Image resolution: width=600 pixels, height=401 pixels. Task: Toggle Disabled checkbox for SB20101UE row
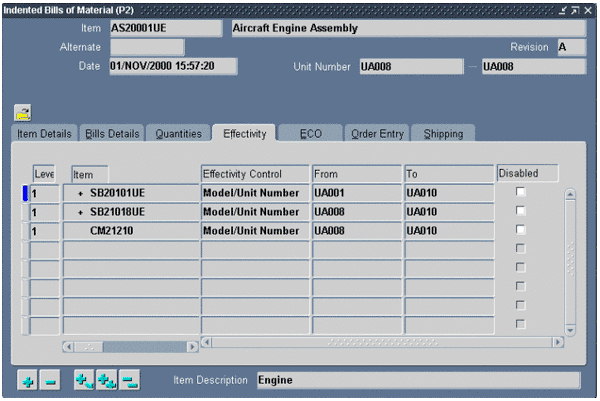[x=520, y=192]
